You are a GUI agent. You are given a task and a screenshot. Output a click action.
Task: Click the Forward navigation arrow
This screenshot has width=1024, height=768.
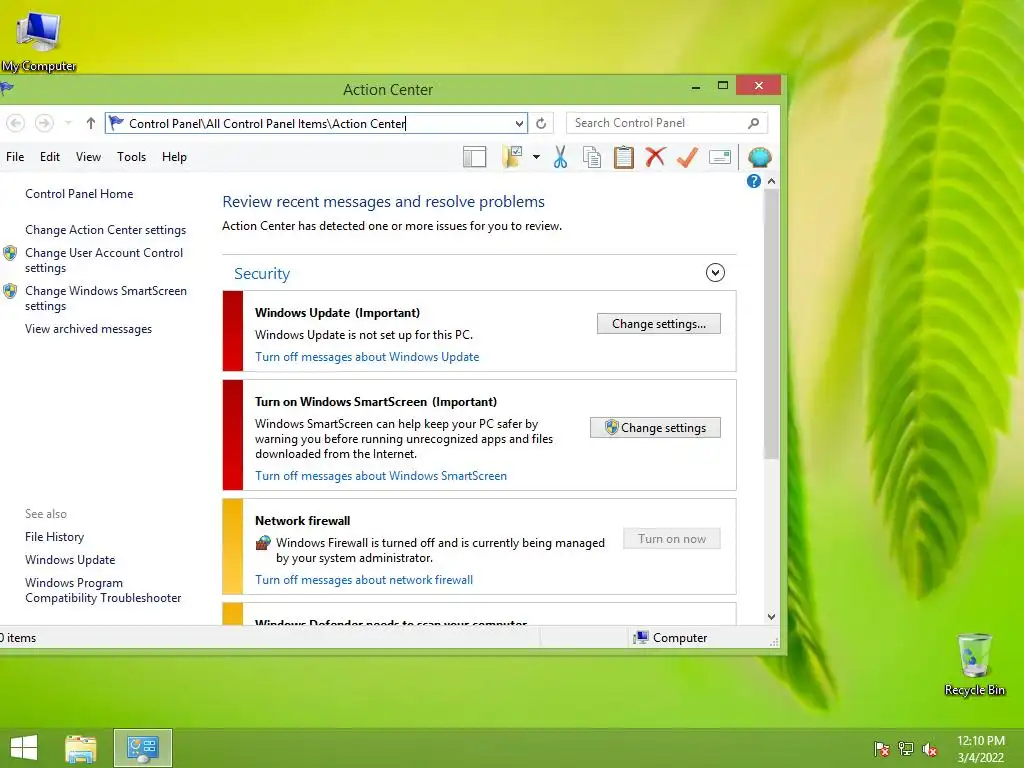click(x=44, y=123)
